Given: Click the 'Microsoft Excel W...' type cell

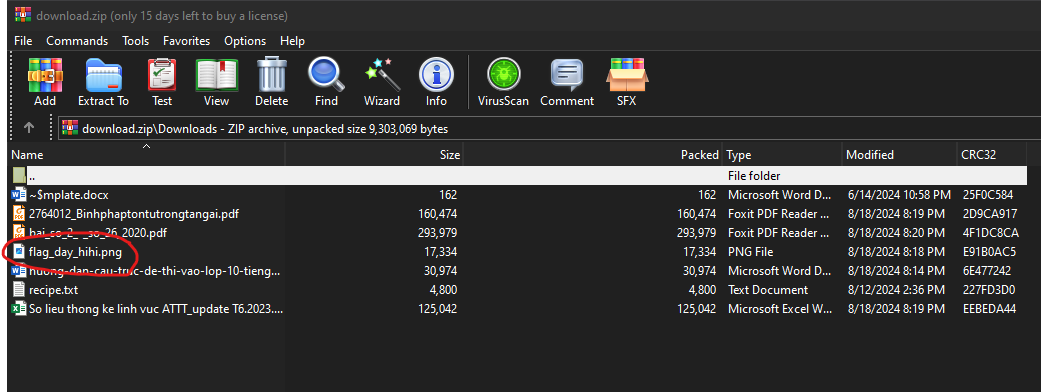Looking at the screenshot, I should [779, 309].
